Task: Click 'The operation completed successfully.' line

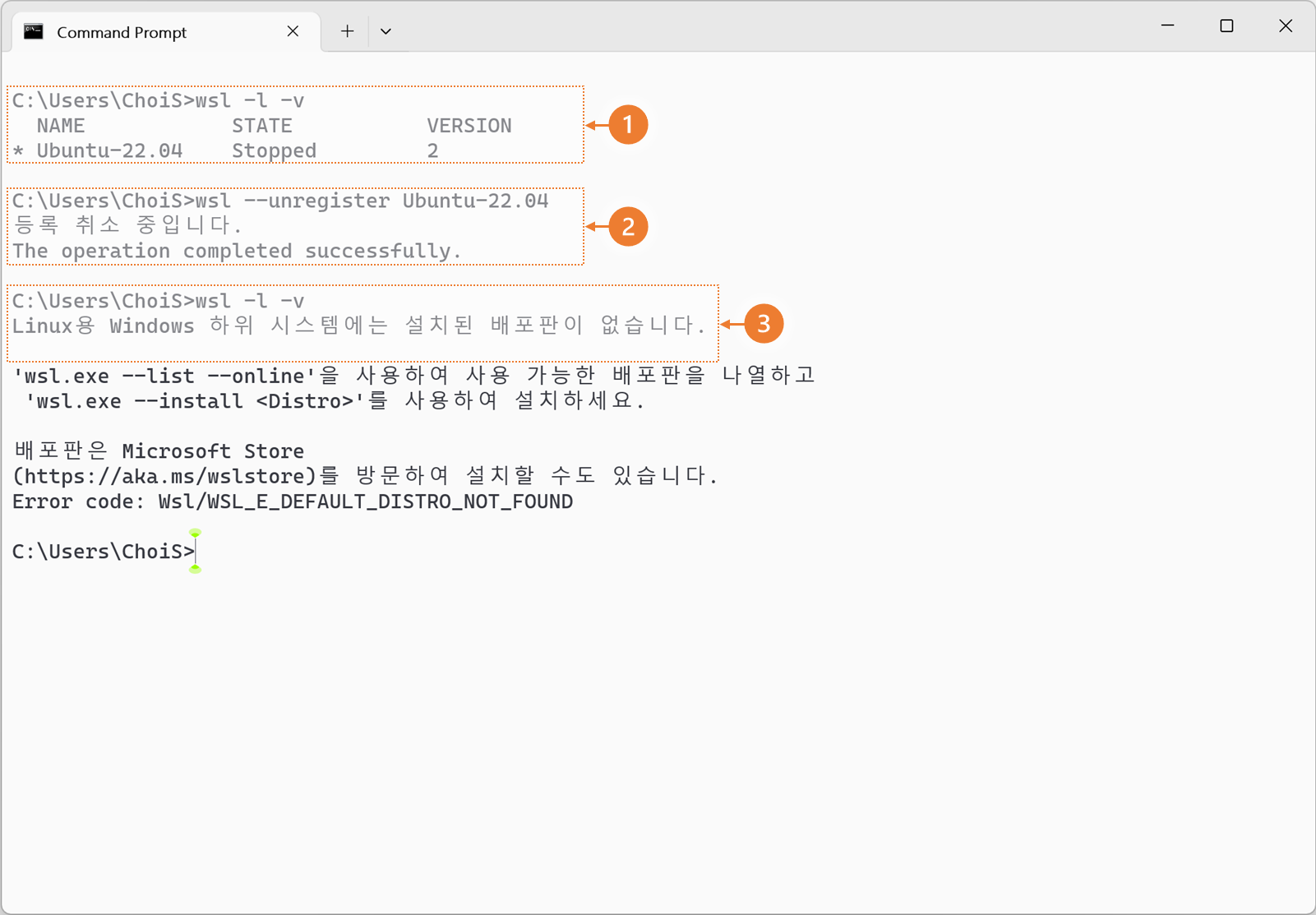Action: (x=237, y=251)
